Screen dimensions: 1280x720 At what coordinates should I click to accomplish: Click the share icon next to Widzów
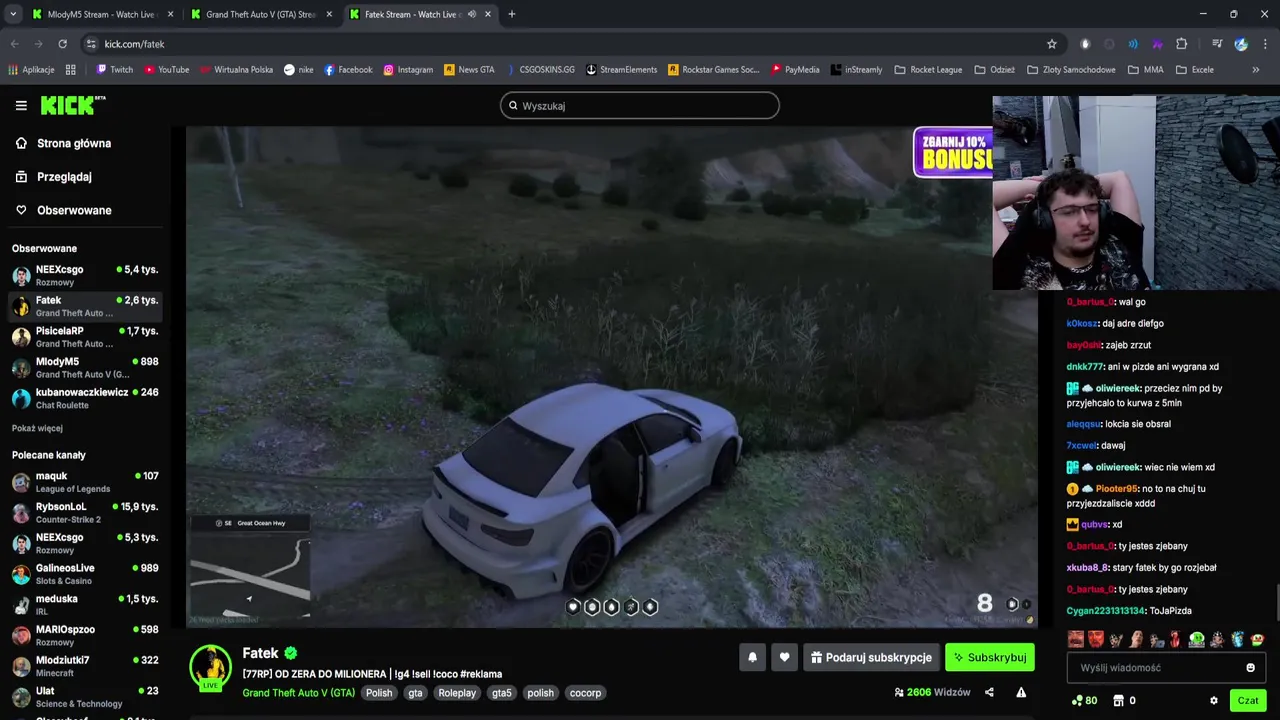tap(989, 692)
